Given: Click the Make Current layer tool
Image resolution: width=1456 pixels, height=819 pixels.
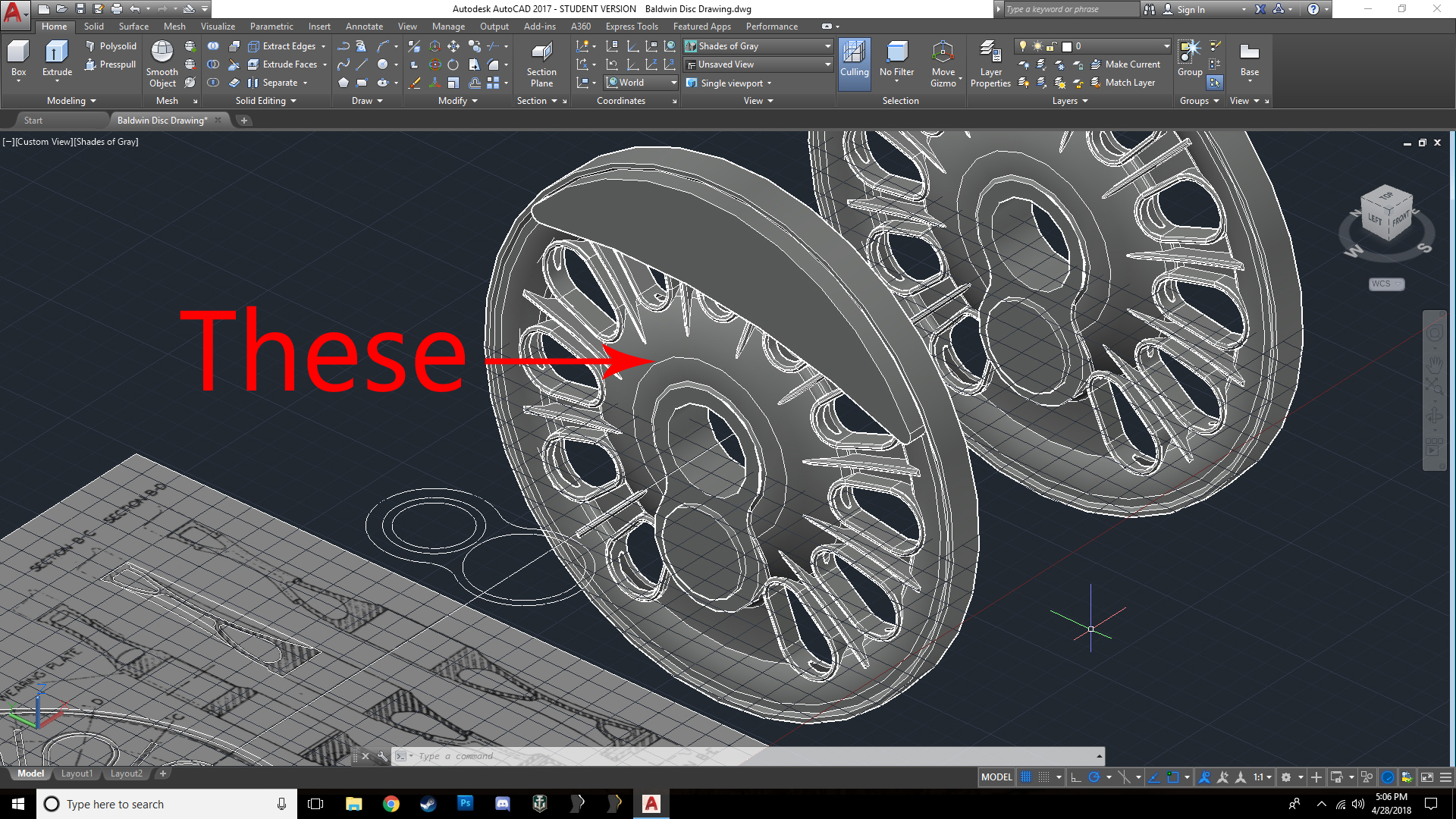Looking at the screenshot, I should tap(1125, 64).
